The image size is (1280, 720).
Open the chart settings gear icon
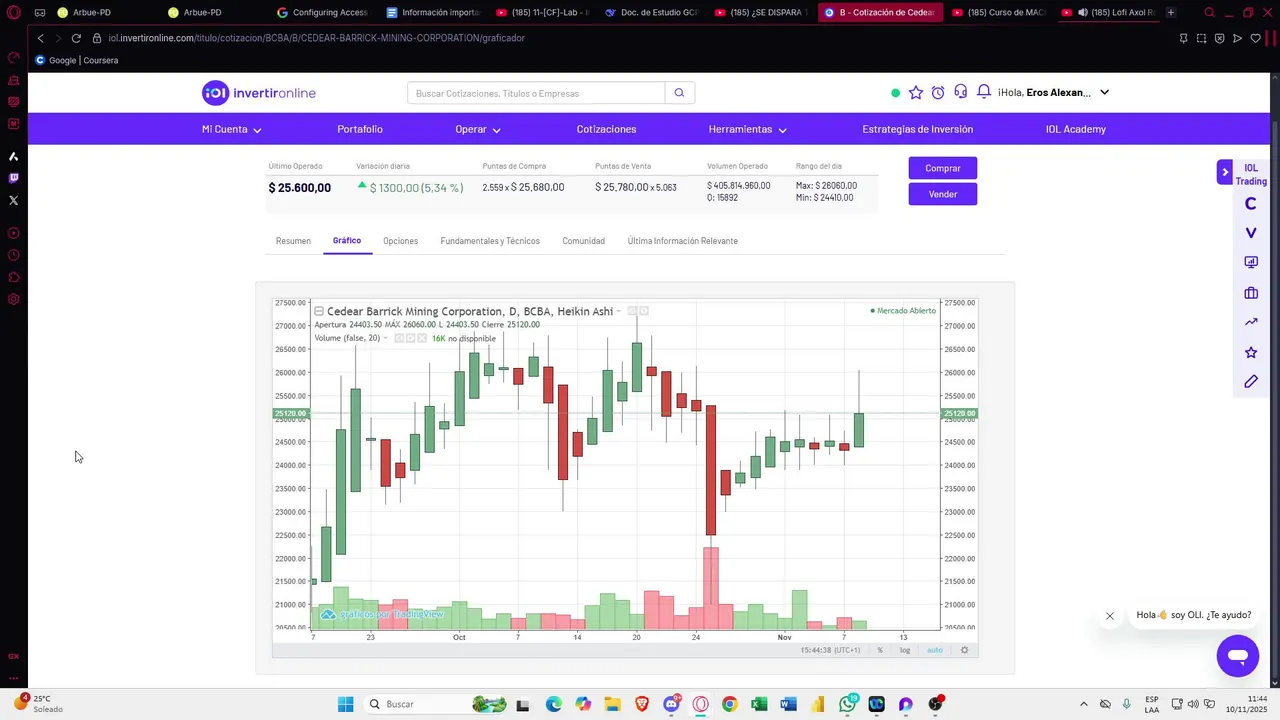[965, 650]
